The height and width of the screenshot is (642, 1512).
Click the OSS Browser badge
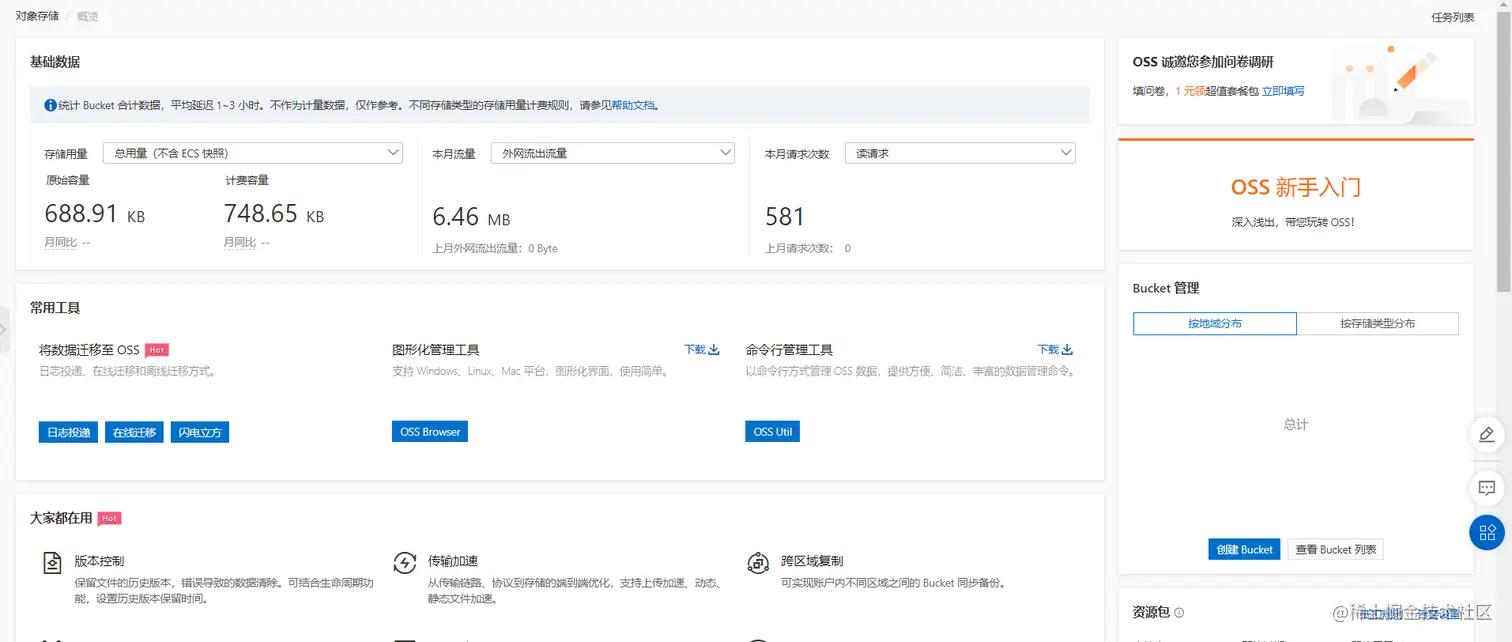tap(429, 431)
